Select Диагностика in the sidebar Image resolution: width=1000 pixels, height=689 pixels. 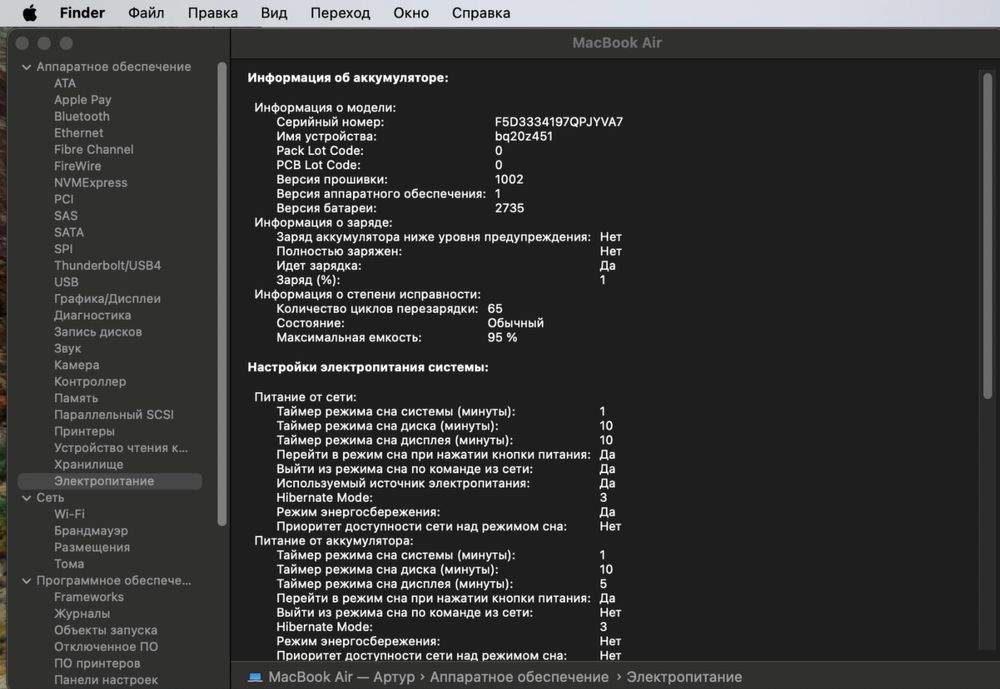pyautogui.click(x=92, y=315)
